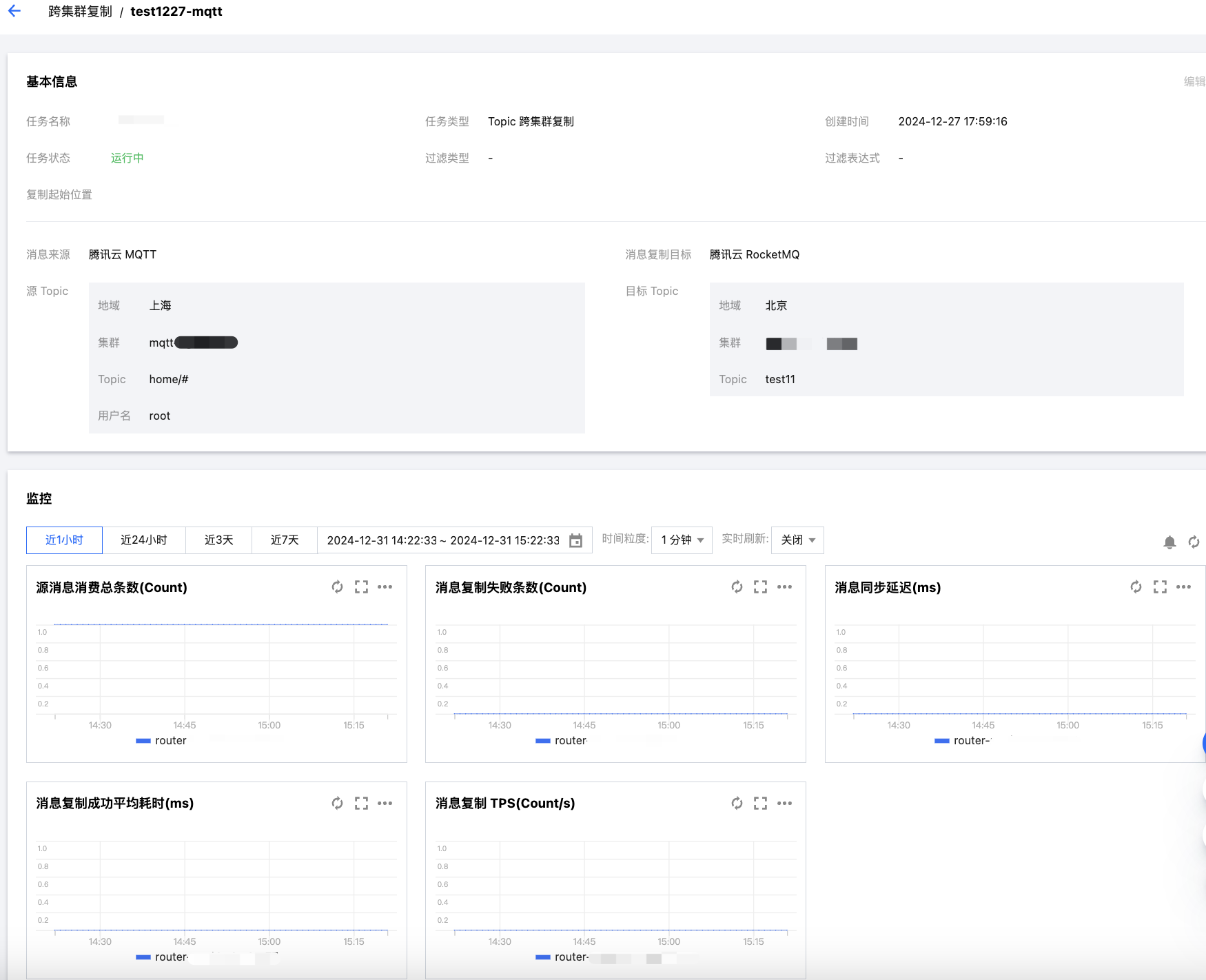The image size is (1206, 980).
Task: Click the date range input field
Action: pyautogui.click(x=442, y=540)
